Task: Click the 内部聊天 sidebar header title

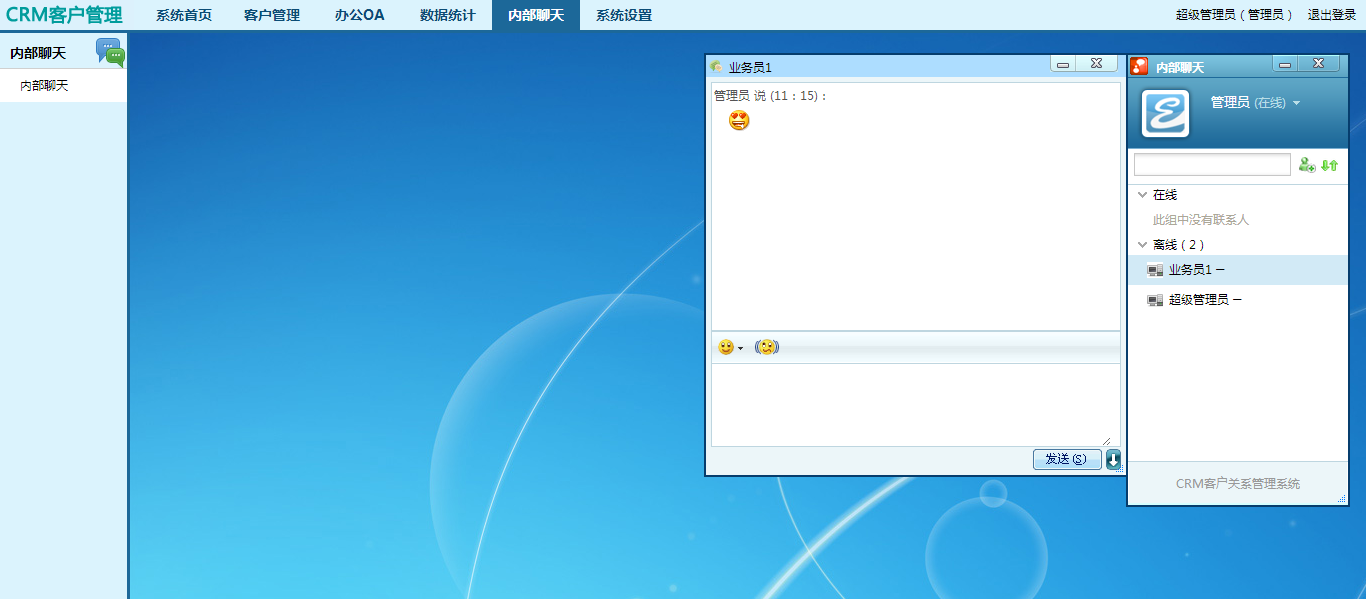Action: pos(38,53)
